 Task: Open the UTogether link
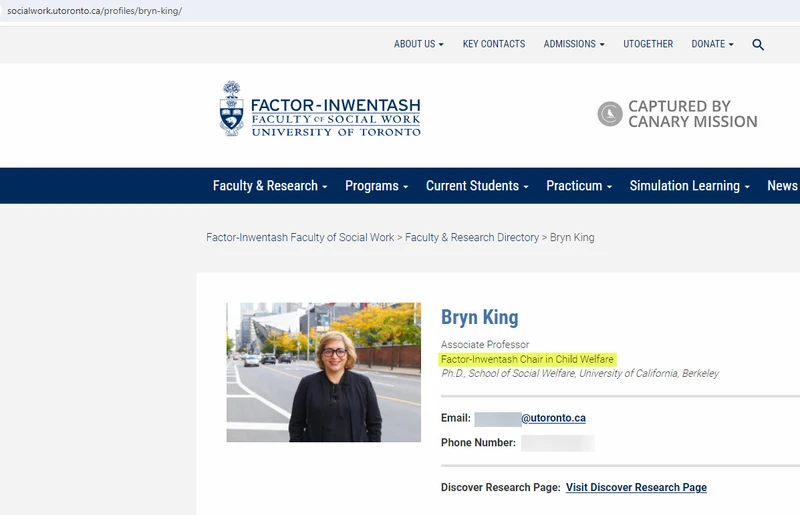648,44
